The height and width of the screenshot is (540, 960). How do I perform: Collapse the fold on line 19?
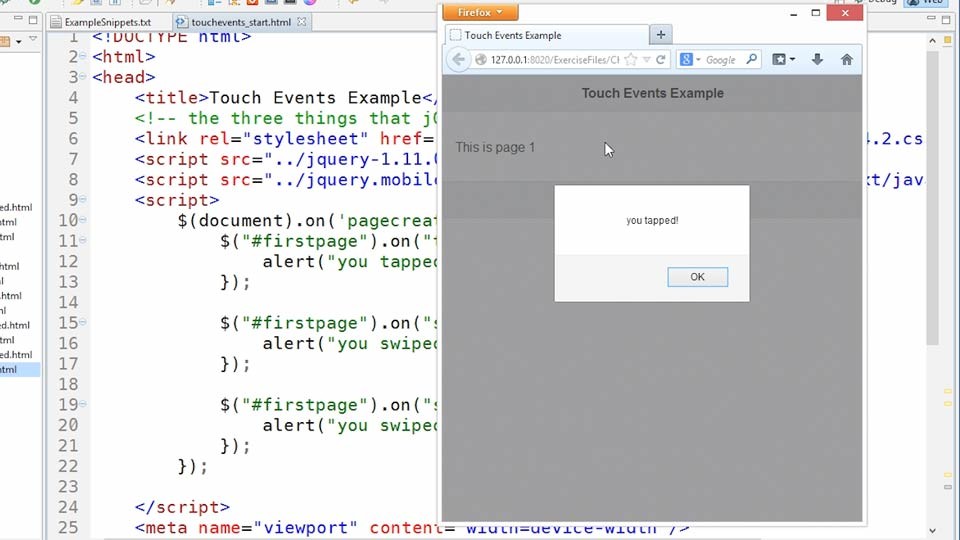83,404
